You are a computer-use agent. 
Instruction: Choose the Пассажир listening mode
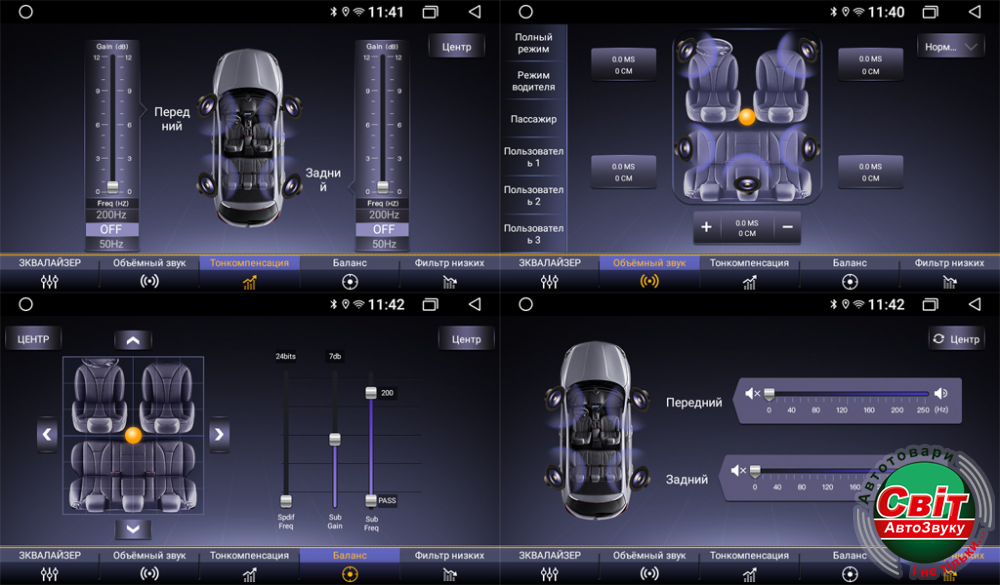pyautogui.click(x=534, y=119)
